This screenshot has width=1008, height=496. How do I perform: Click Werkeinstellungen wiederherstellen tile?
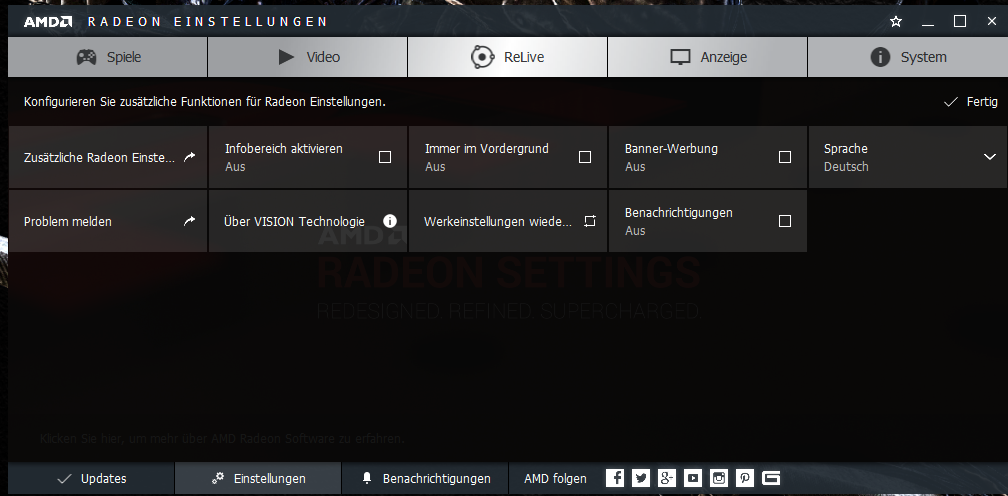click(507, 221)
